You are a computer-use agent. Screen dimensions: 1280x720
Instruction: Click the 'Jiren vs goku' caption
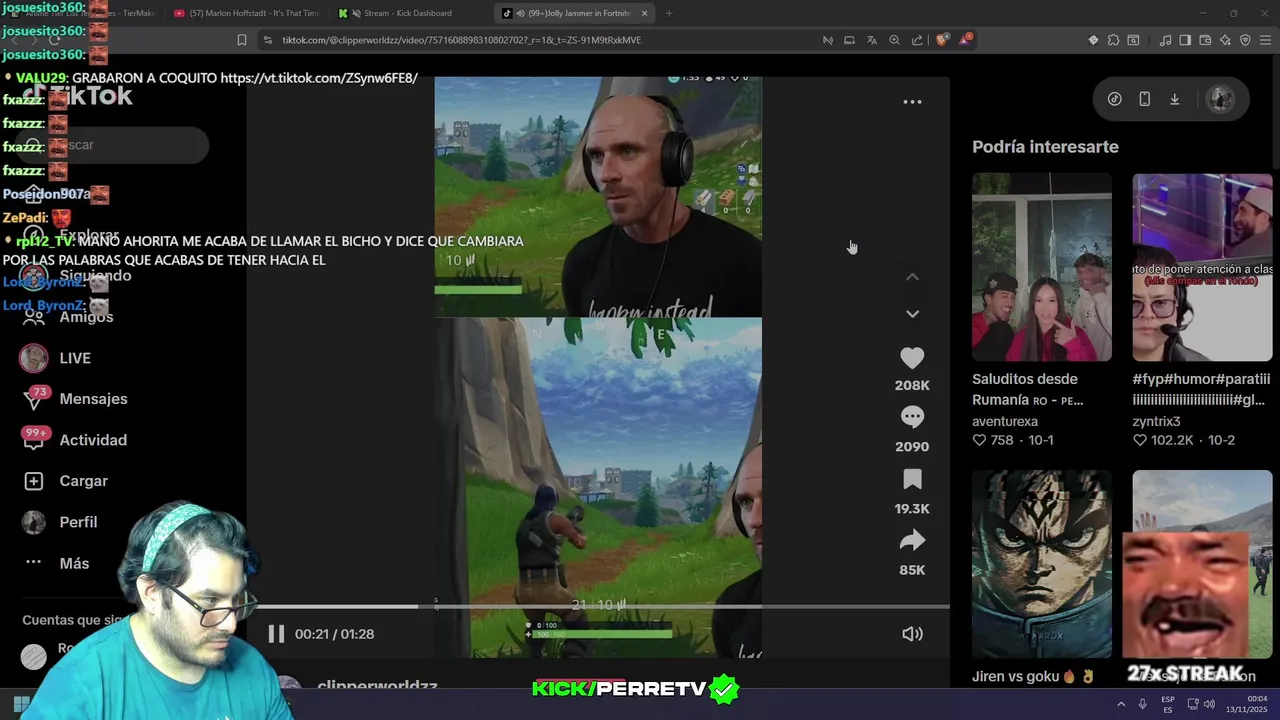pyautogui.click(x=1033, y=677)
